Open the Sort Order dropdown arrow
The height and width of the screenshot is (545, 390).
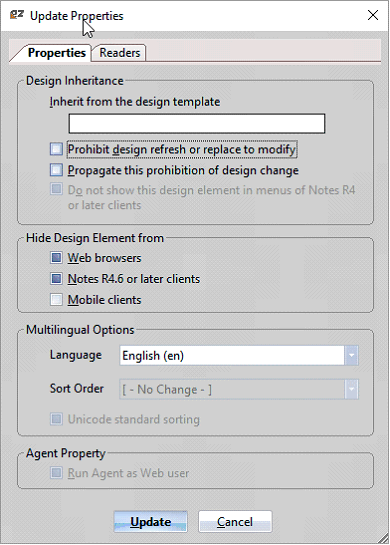351,389
